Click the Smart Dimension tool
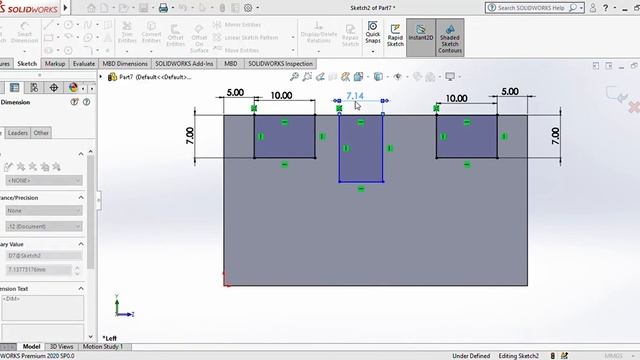The image size is (640, 360). pyautogui.click(x=24, y=33)
